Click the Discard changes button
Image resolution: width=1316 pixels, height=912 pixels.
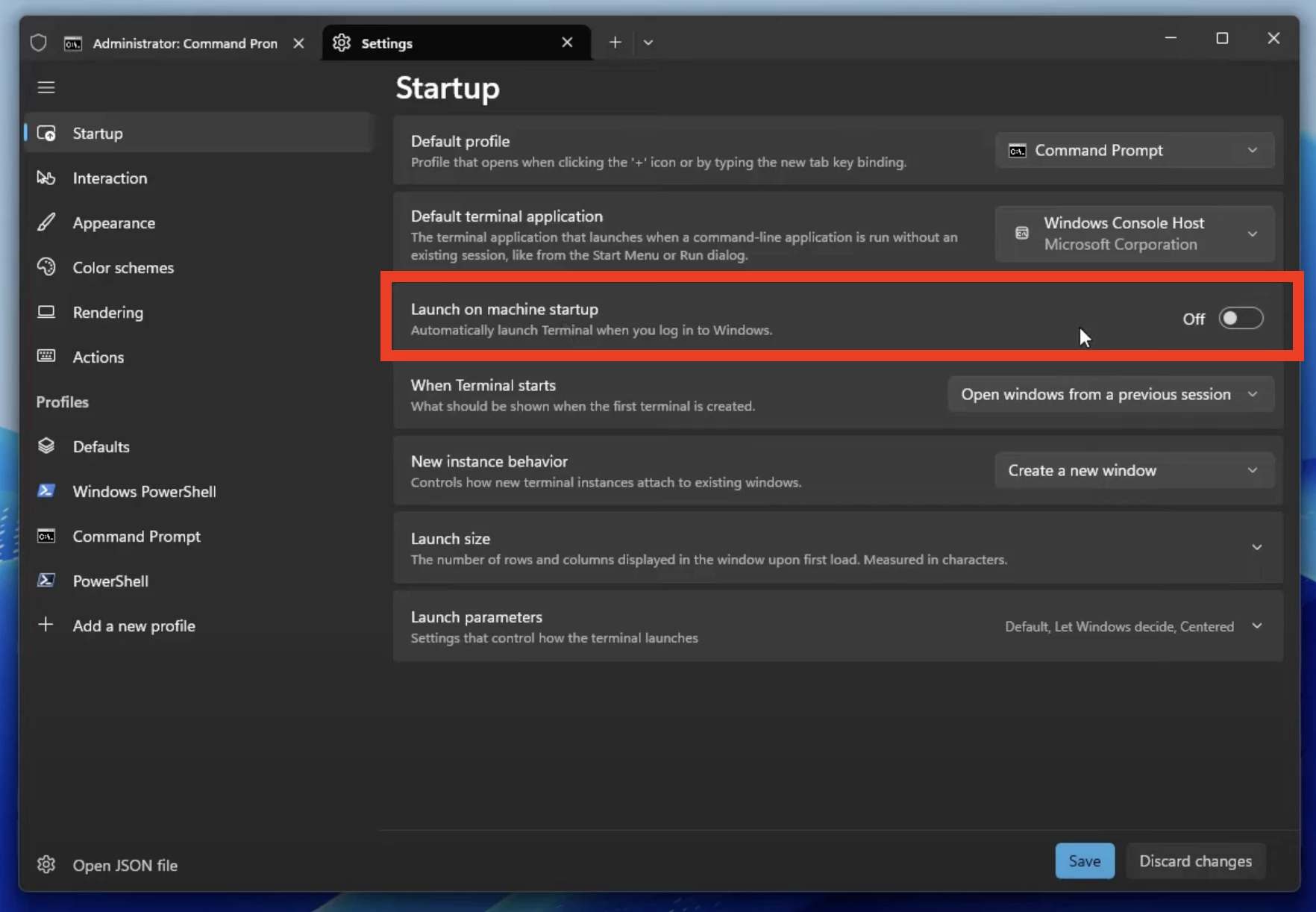pos(1195,861)
